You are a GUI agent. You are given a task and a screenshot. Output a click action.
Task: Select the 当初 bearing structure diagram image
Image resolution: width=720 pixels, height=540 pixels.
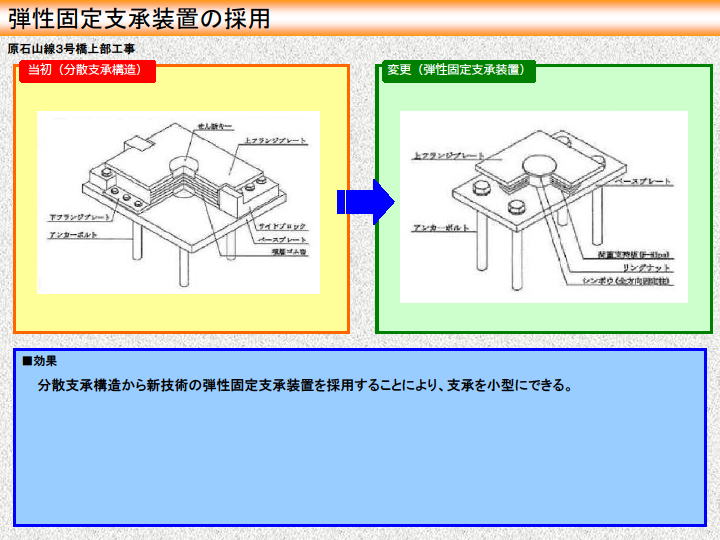178,202
